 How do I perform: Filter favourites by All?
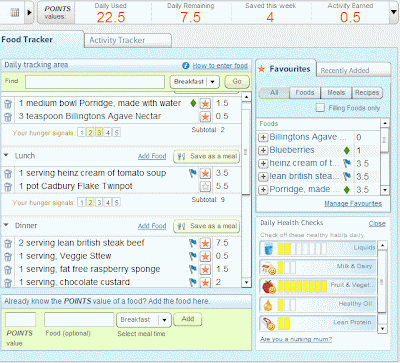(274, 93)
